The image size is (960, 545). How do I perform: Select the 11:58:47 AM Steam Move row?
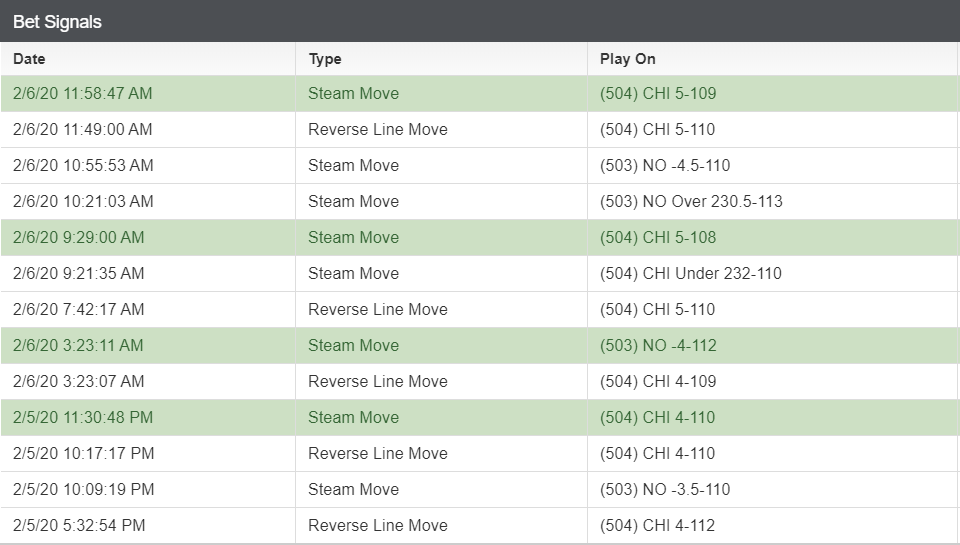click(480, 94)
